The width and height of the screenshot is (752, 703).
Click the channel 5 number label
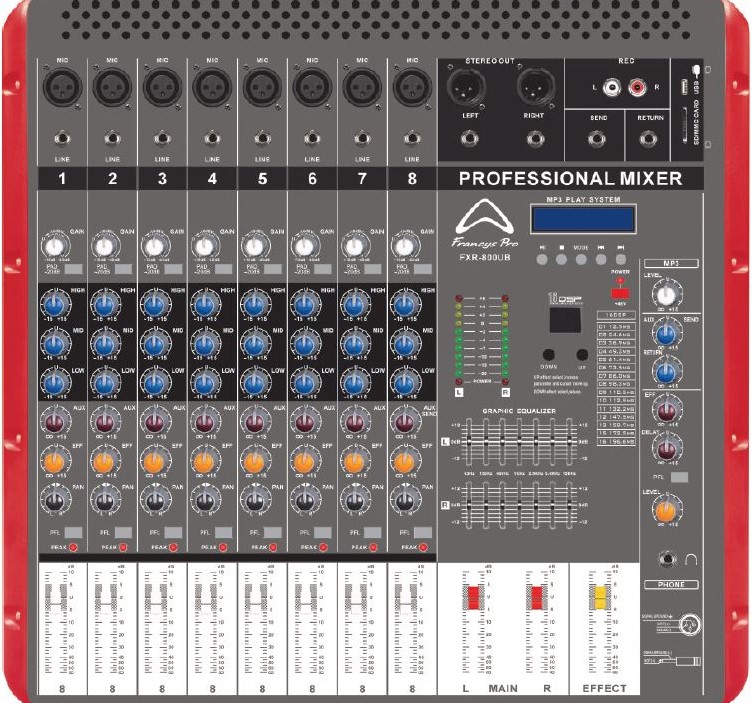point(262,178)
